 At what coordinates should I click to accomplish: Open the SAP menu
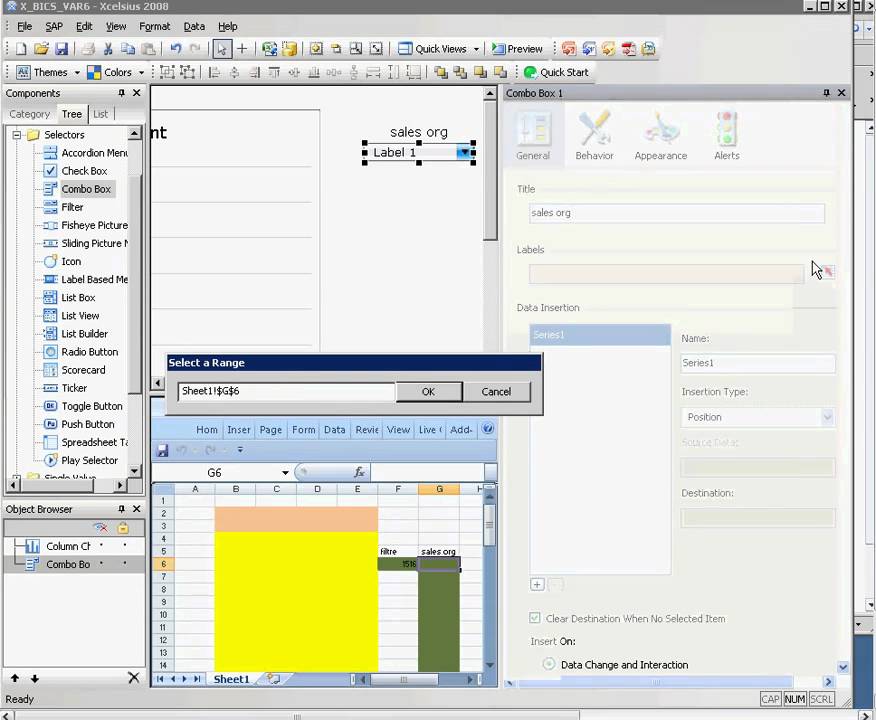54,26
